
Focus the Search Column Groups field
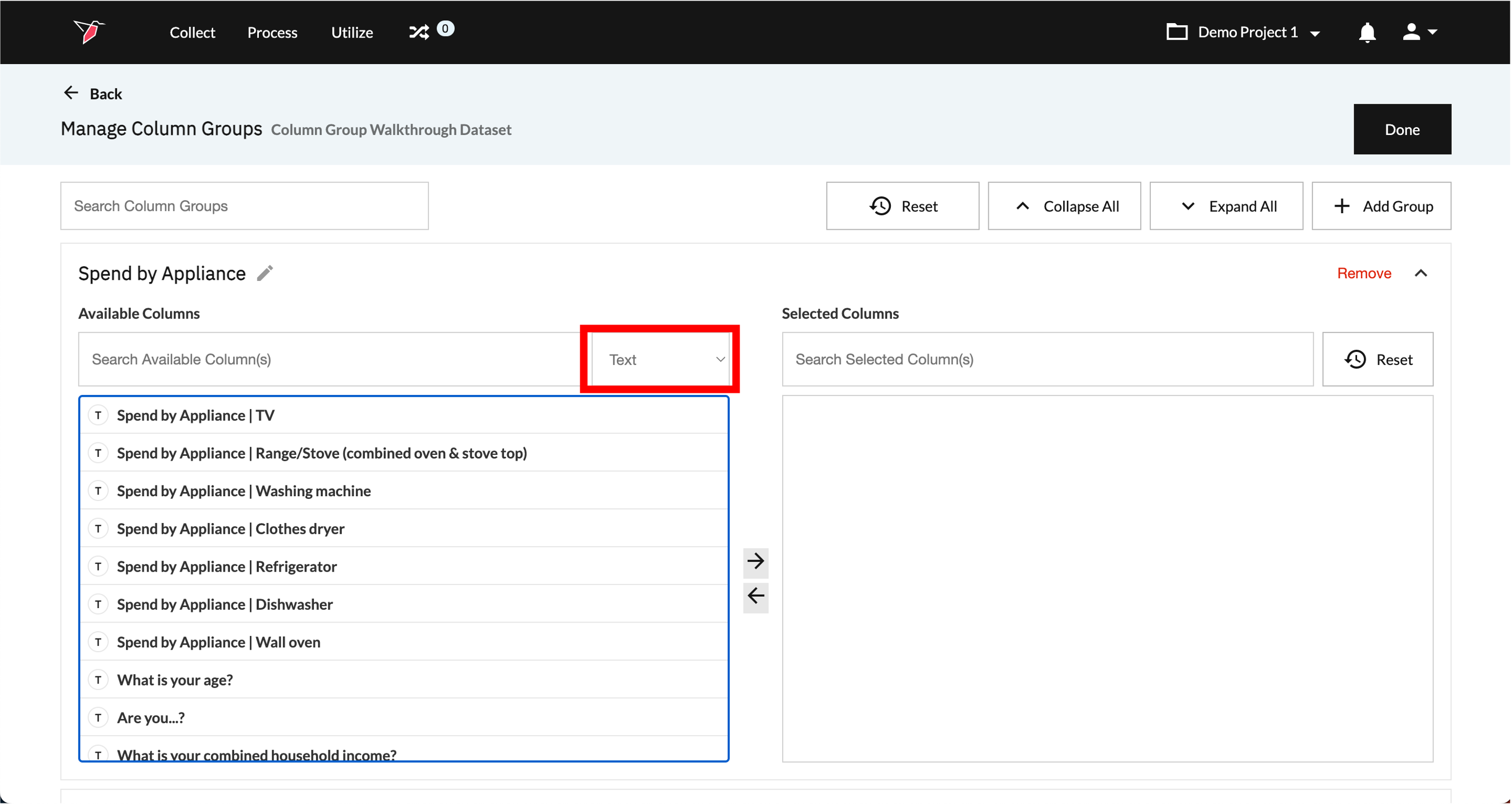(x=244, y=206)
